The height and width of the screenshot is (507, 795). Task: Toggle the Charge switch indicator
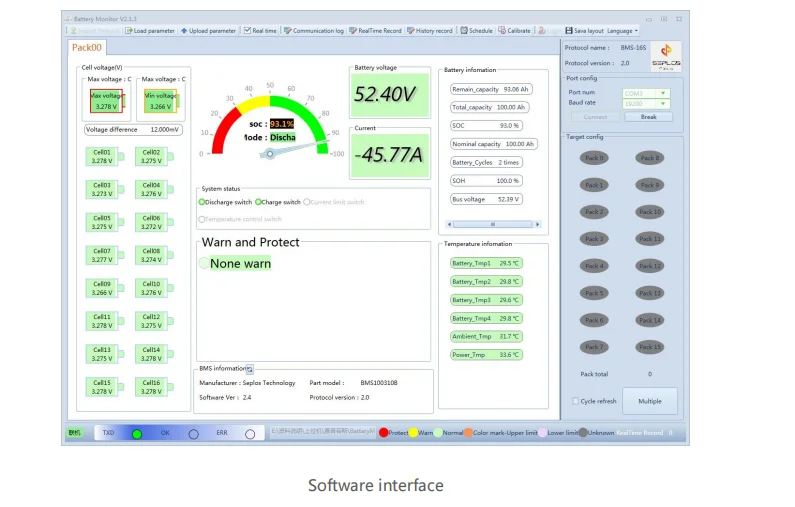click(259, 202)
